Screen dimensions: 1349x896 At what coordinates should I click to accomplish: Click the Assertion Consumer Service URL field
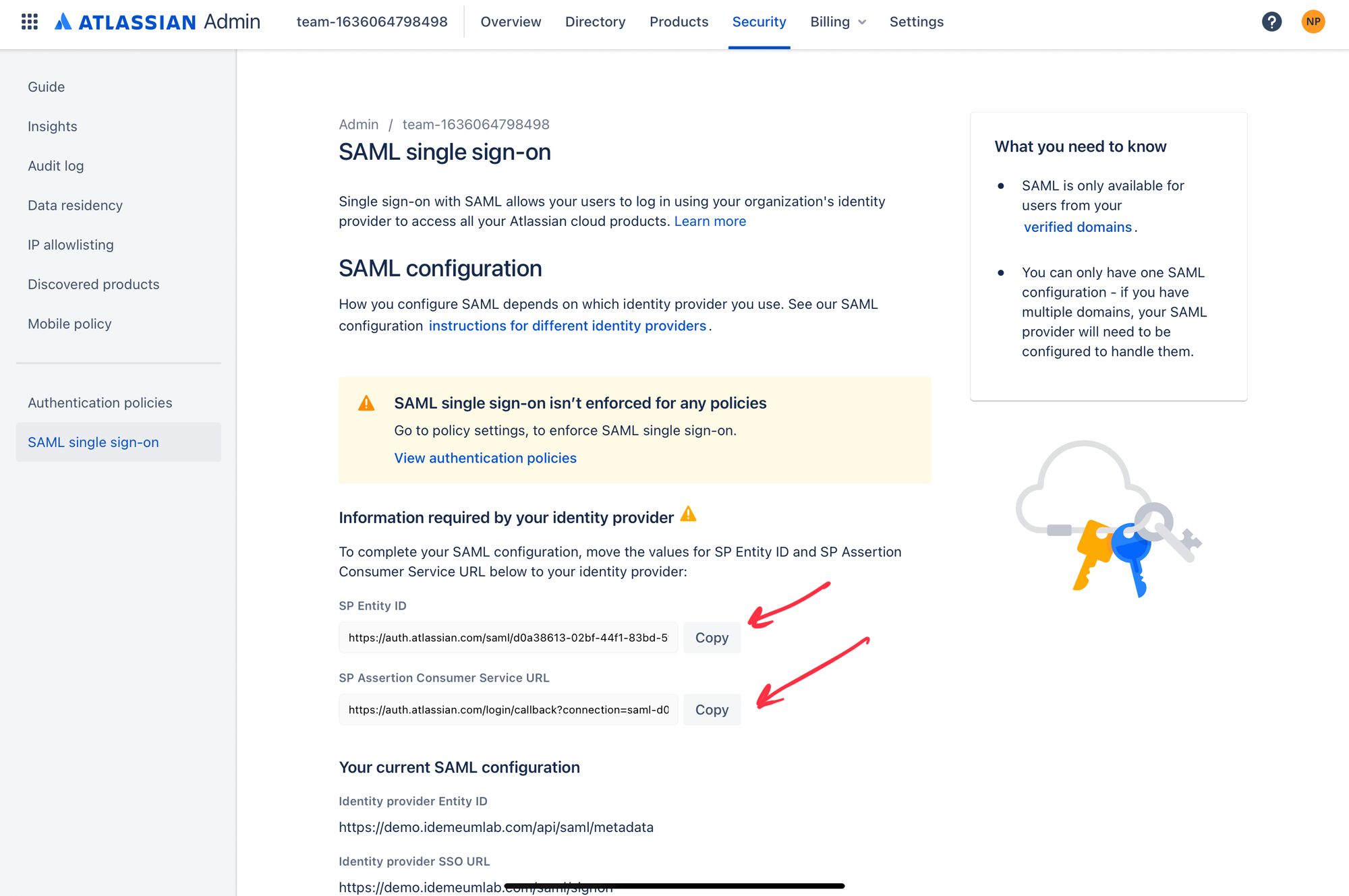coord(508,710)
